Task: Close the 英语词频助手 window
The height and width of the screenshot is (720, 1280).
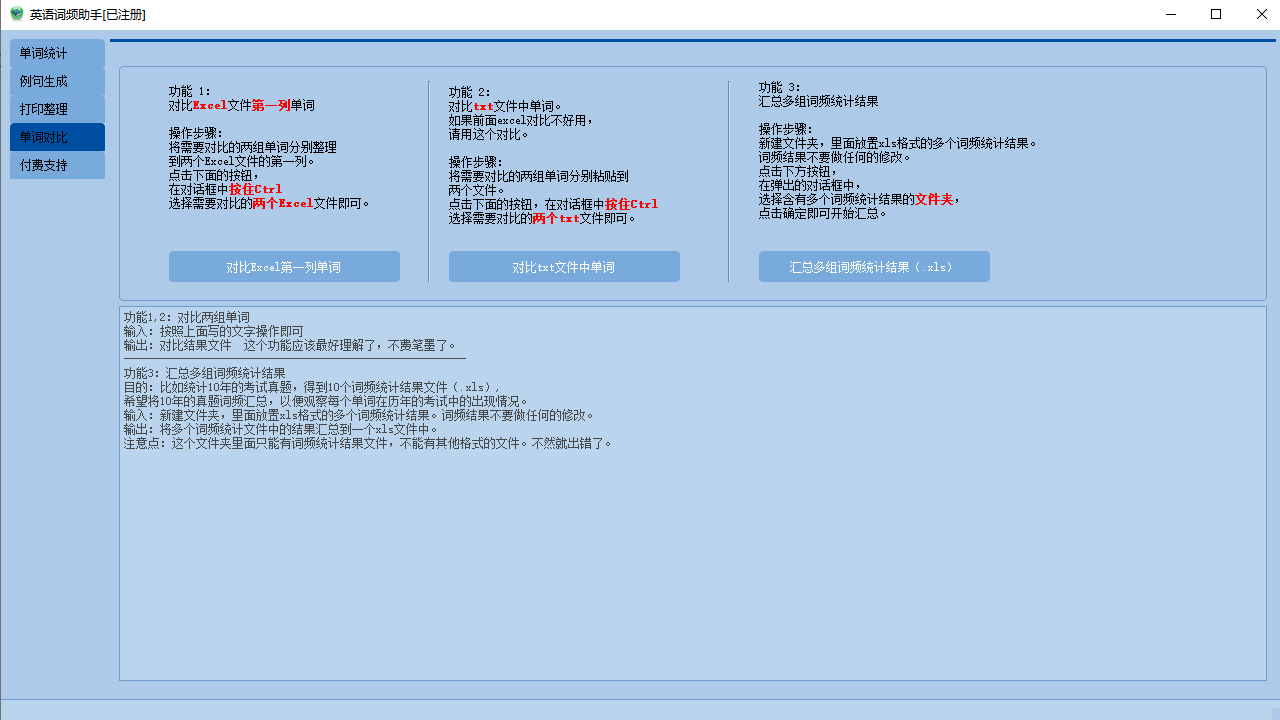Action: pos(1262,14)
